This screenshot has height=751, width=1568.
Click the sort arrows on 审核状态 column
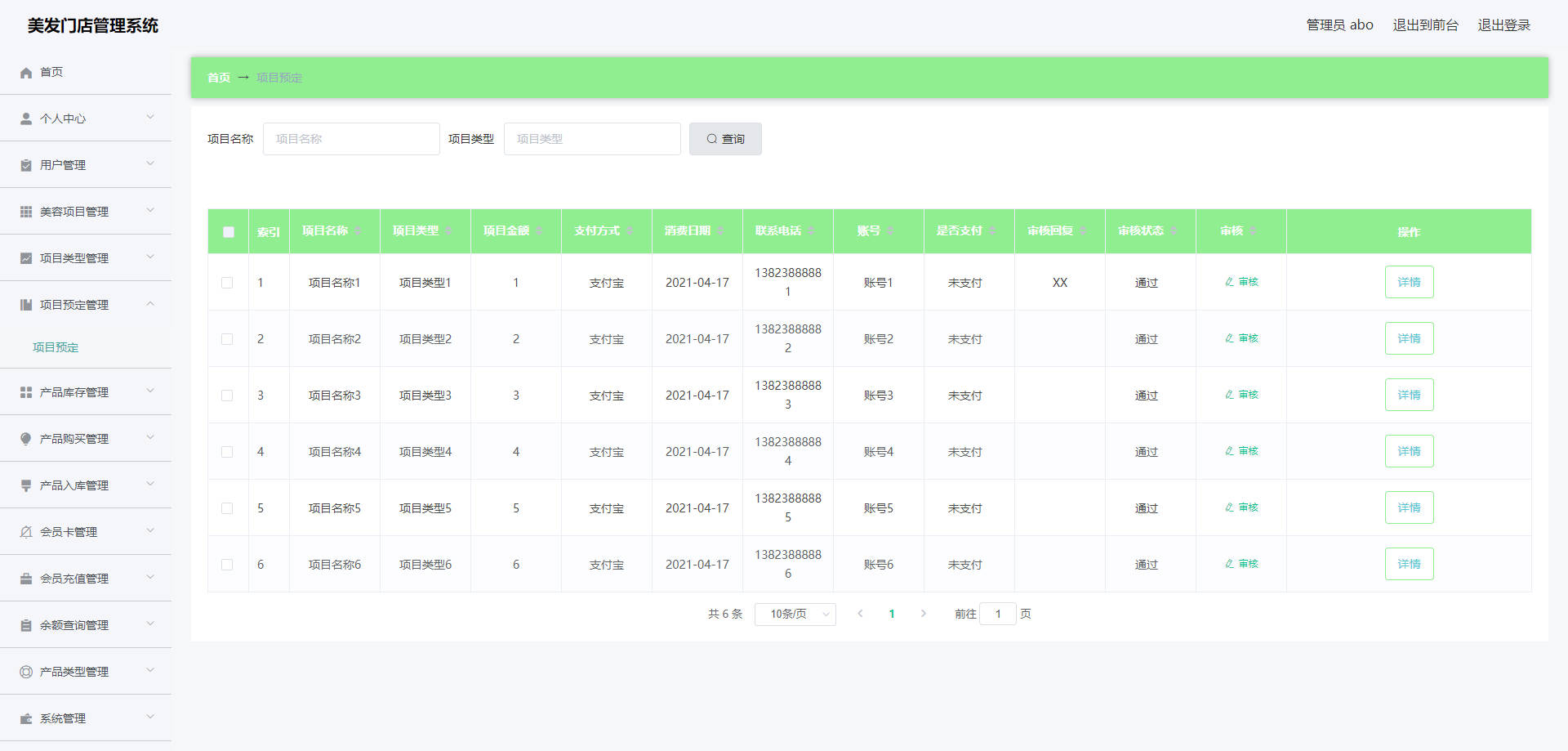[1174, 231]
